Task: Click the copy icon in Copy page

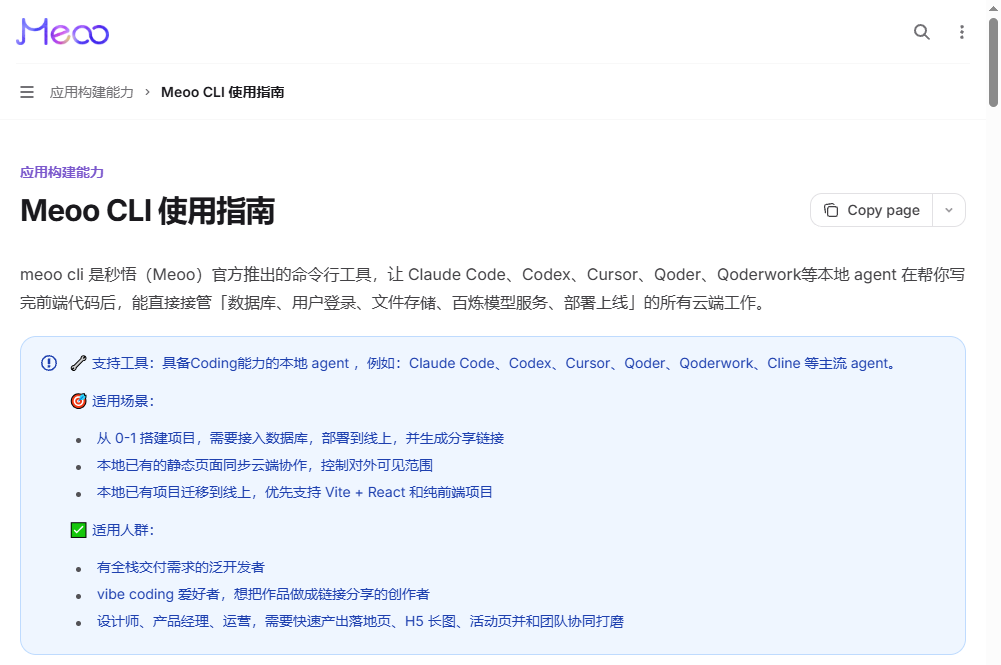Action: point(831,210)
